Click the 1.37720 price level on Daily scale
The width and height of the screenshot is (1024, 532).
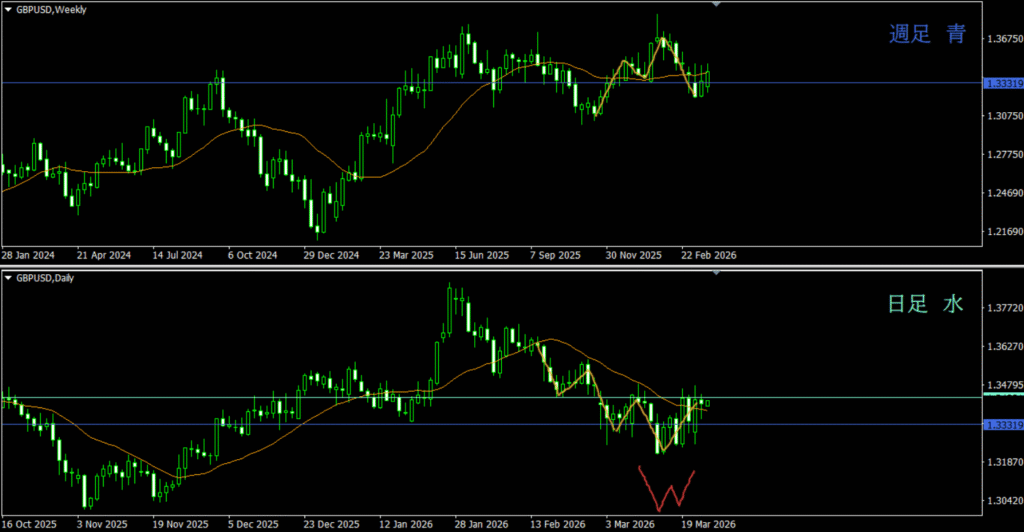click(1002, 310)
